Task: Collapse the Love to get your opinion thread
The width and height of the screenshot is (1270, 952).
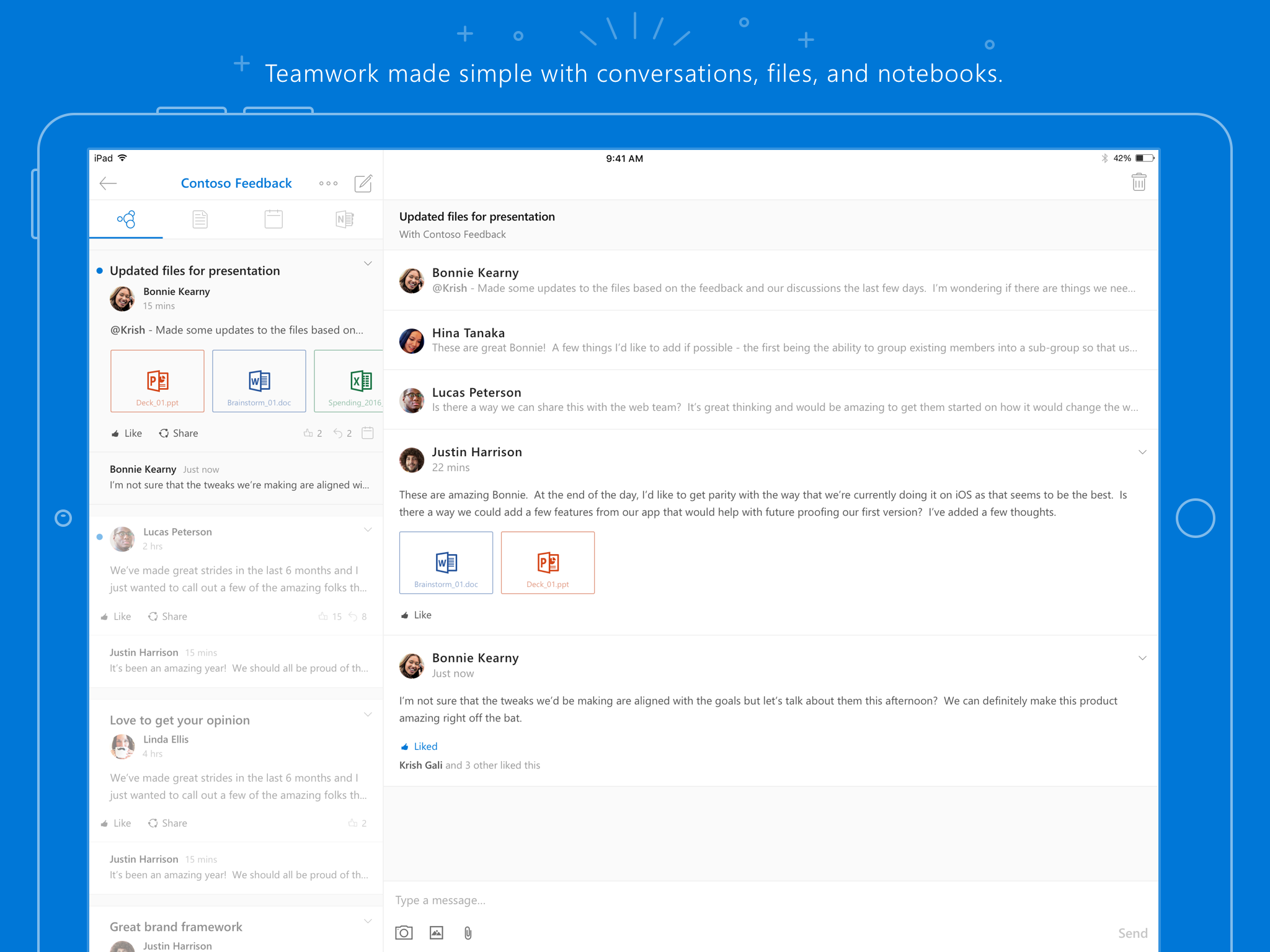Action: (368, 714)
